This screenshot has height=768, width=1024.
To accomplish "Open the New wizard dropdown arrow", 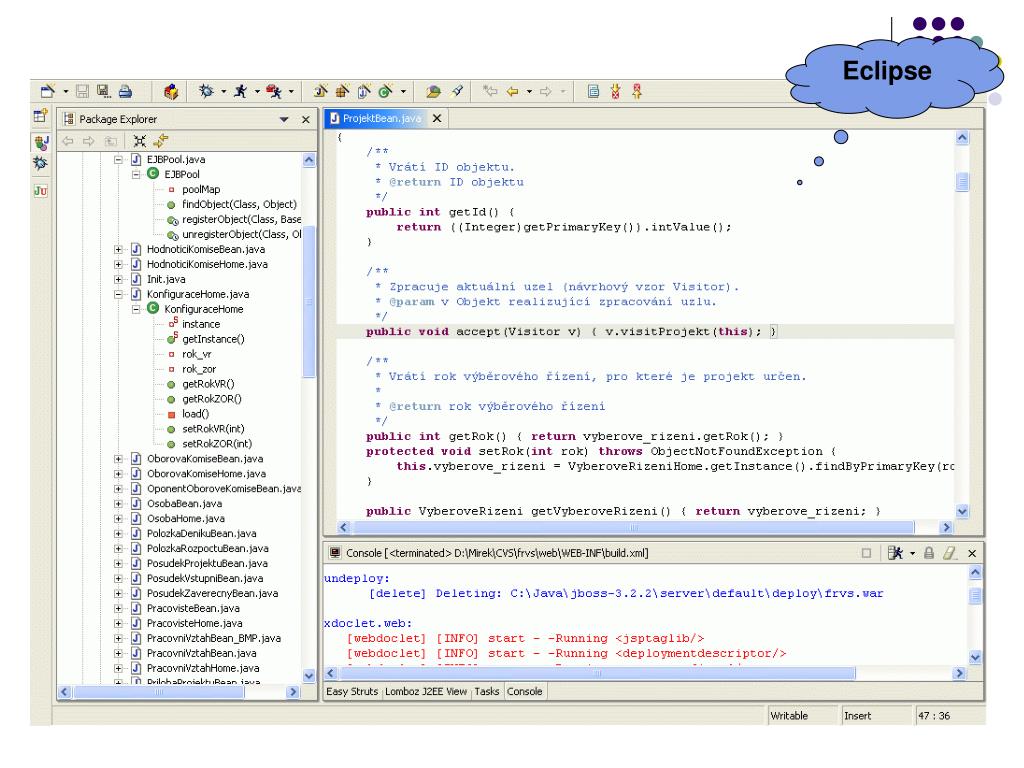I will pos(65,91).
